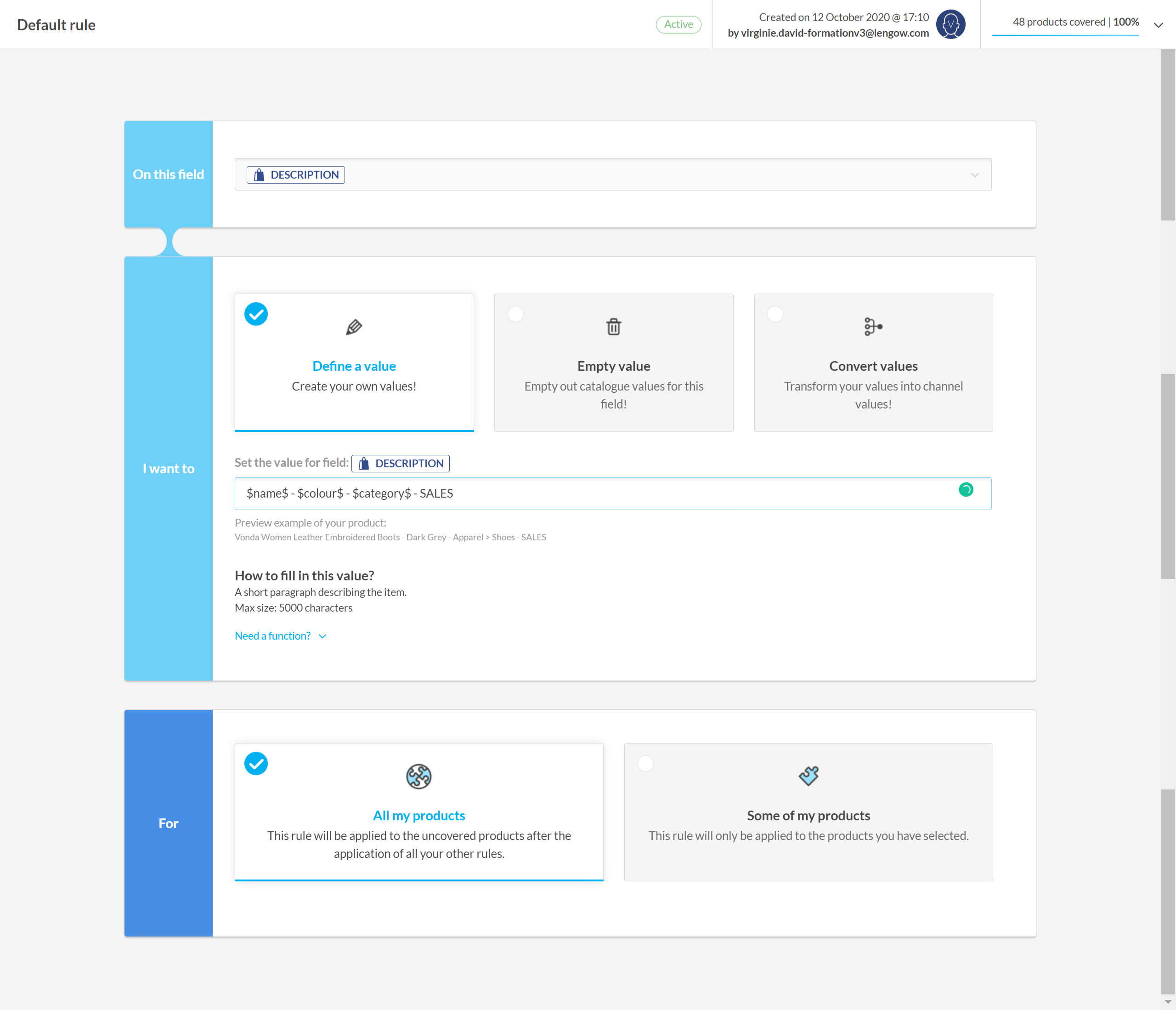
Task: Select the Convert values radio option
Action: (x=775, y=314)
